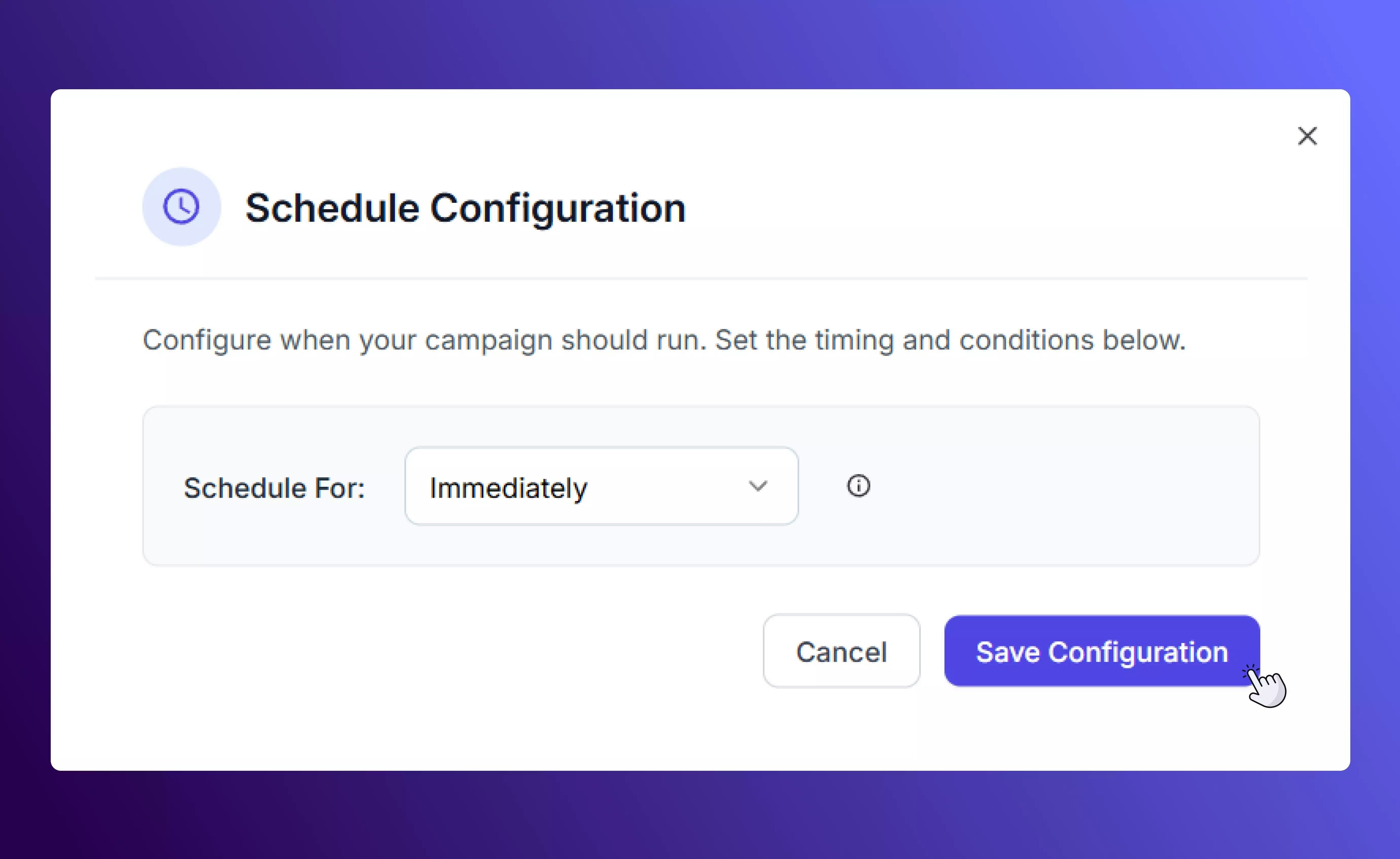Show schedule help via the circled i icon

click(858, 486)
